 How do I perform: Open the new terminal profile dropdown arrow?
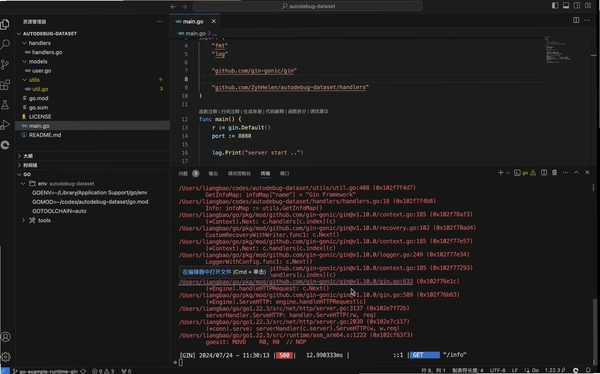[508, 173]
